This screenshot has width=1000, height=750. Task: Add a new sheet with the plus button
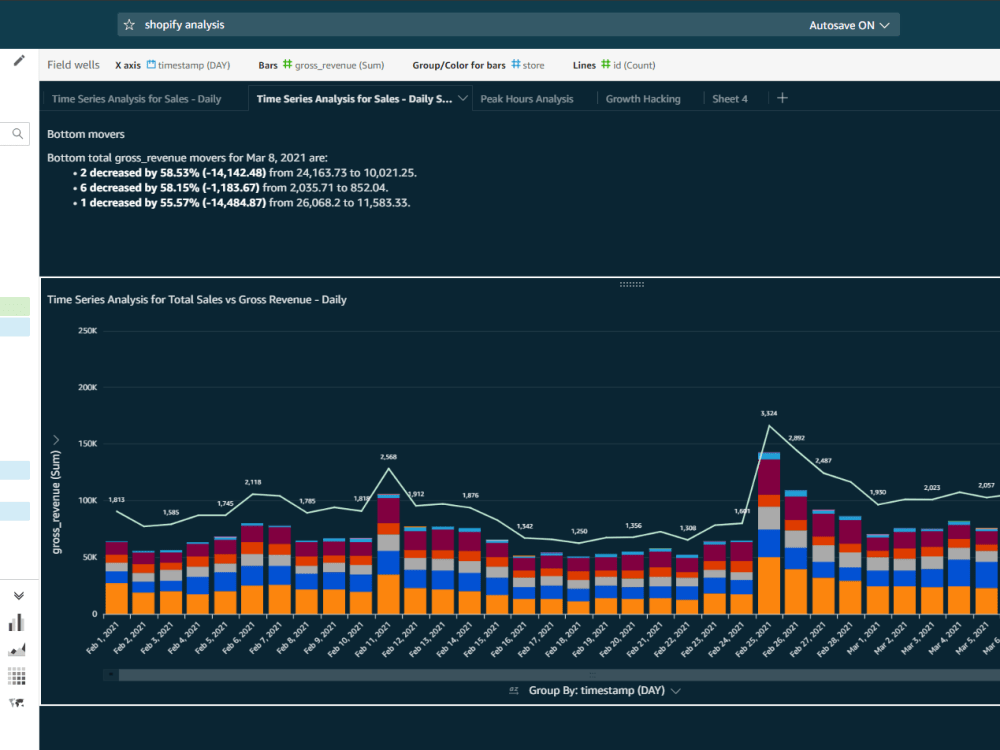782,98
